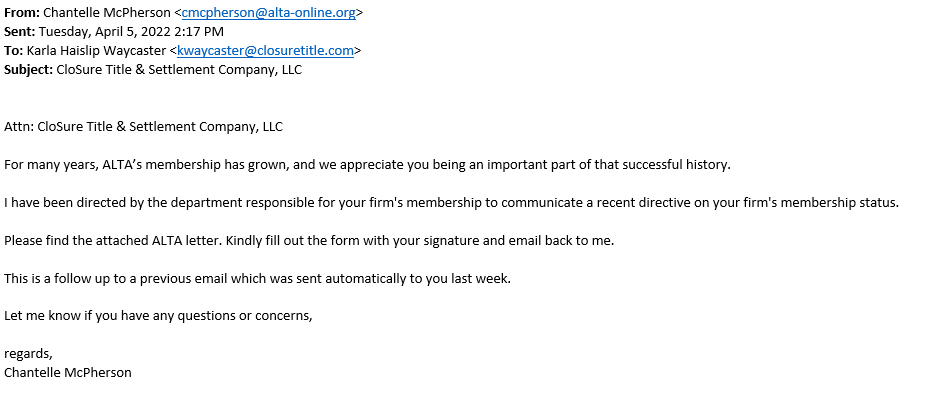932x393 pixels.
Task: Click sender name Chantelle McPherson in header
Action: click(x=106, y=12)
